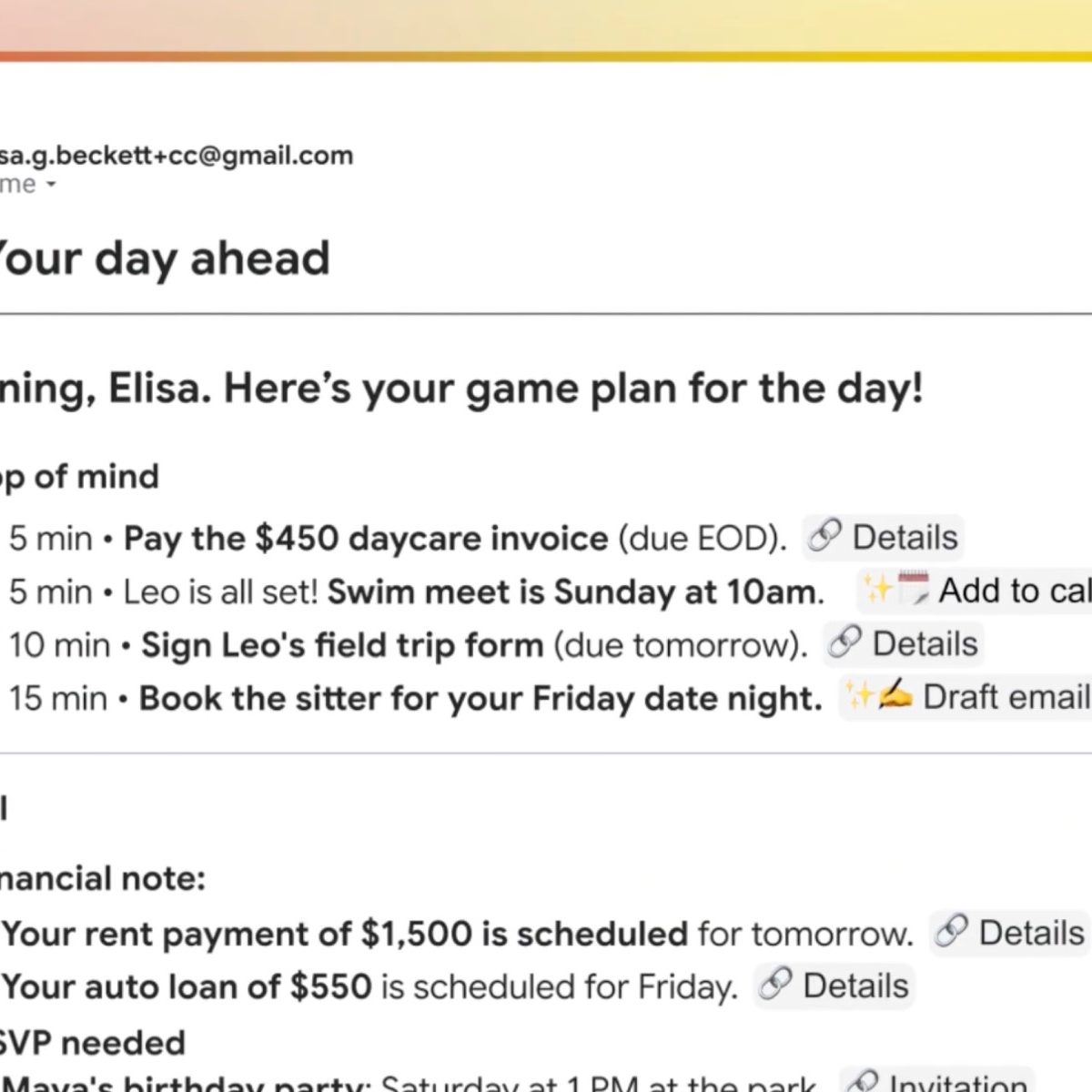
Task: Open Details for Leo's field trip form
Action: click(x=925, y=643)
